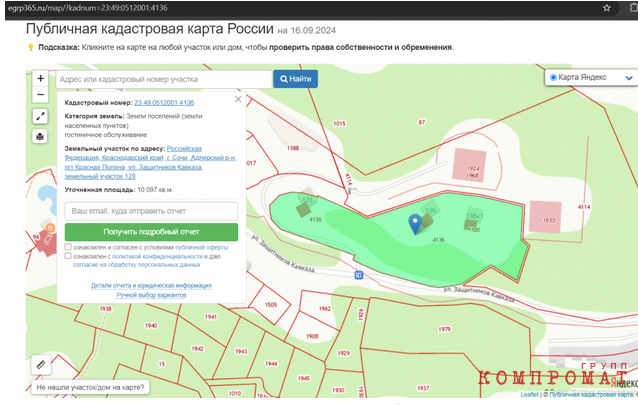The width and height of the screenshot is (638, 405).
Task: Click parcel labeled 1505 on map
Action: (271, 304)
